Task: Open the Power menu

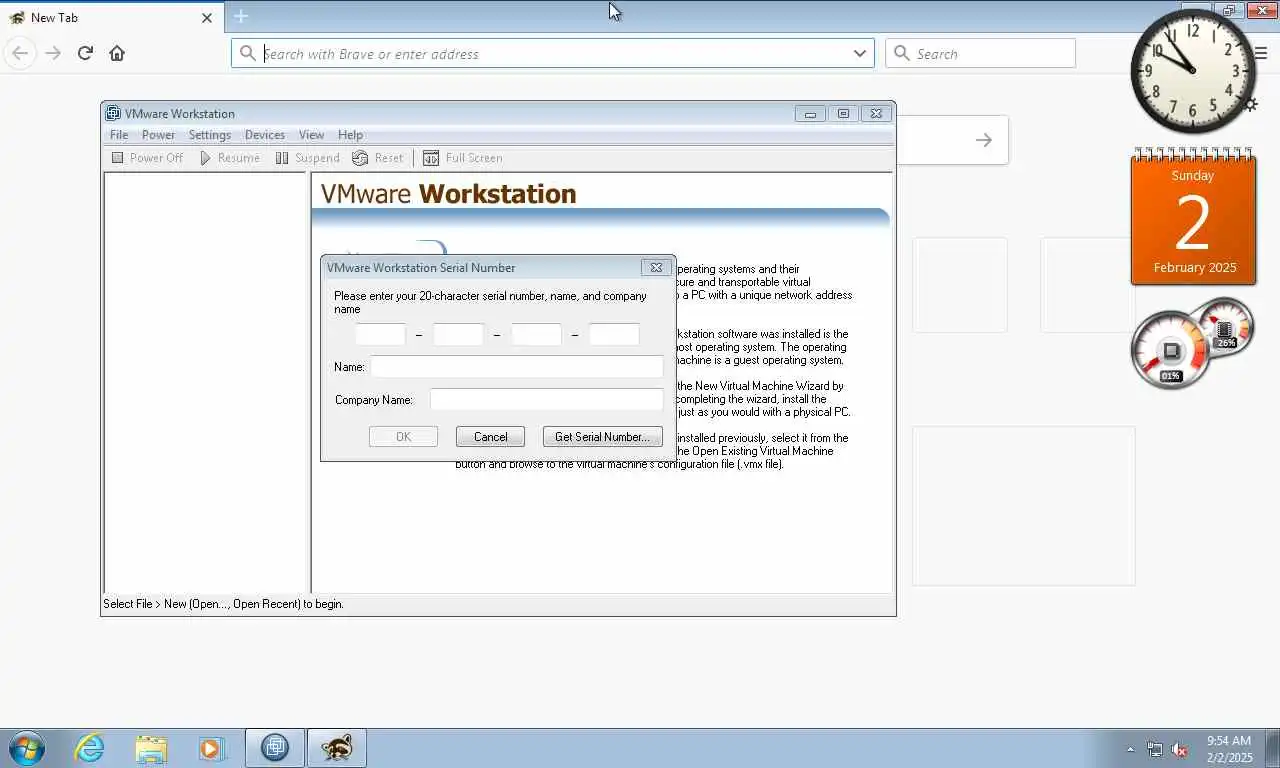Action: click(158, 135)
